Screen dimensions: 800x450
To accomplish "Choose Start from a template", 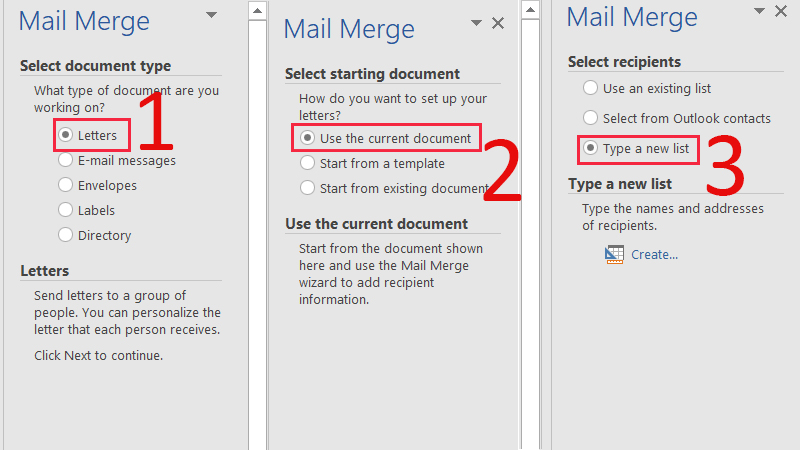I will tap(307, 163).
